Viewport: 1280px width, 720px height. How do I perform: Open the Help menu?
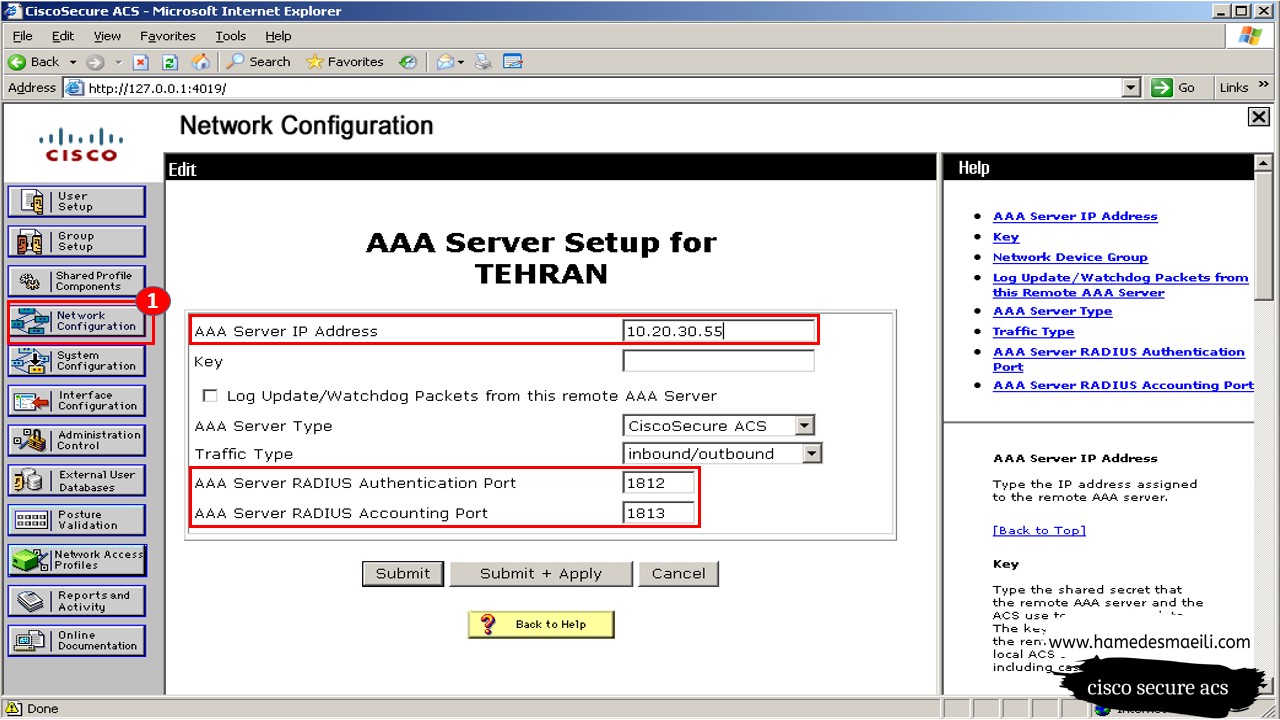(x=279, y=36)
